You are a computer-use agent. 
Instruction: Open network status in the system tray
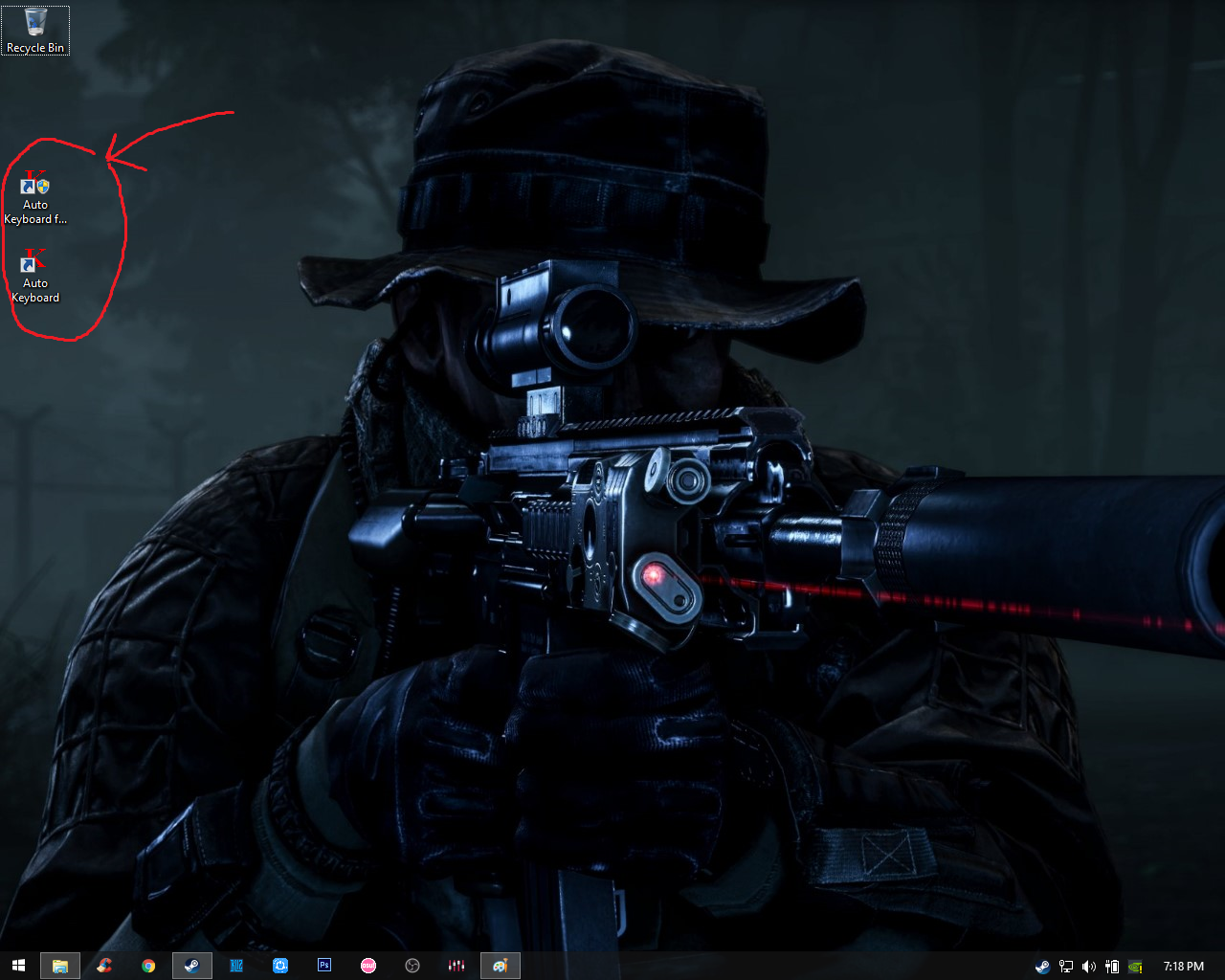click(1065, 967)
